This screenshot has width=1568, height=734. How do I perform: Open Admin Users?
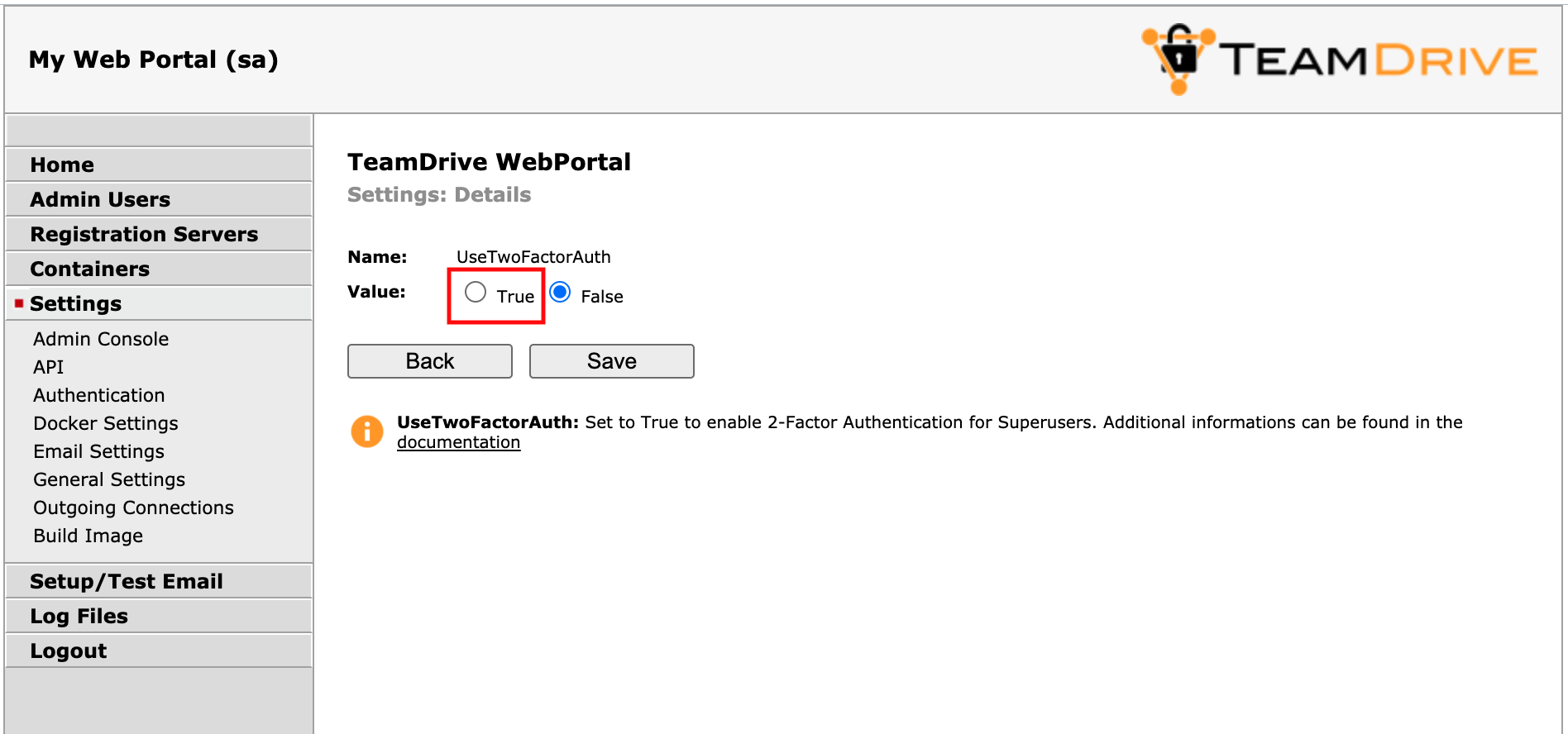click(x=101, y=199)
